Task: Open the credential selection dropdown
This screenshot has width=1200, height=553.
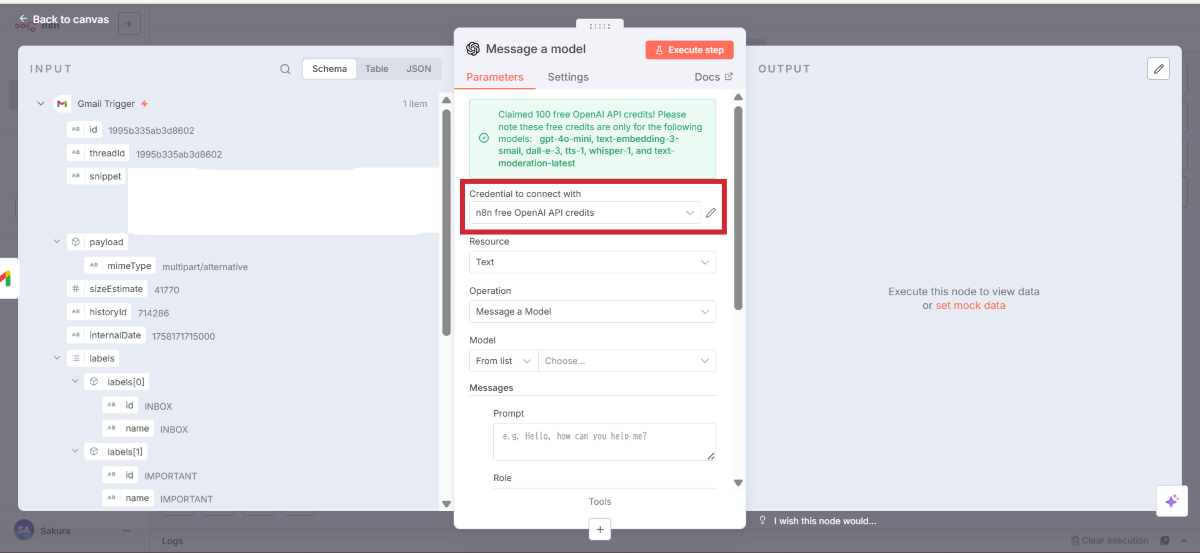Action: click(x=585, y=213)
